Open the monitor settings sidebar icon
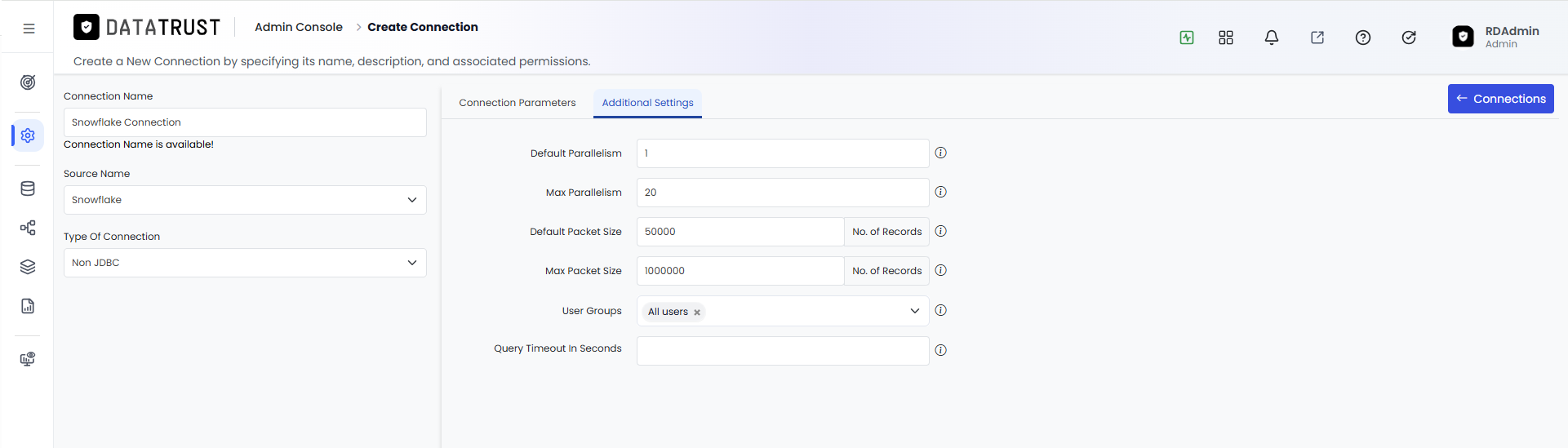This screenshot has height=448, width=1568. [28, 359]
